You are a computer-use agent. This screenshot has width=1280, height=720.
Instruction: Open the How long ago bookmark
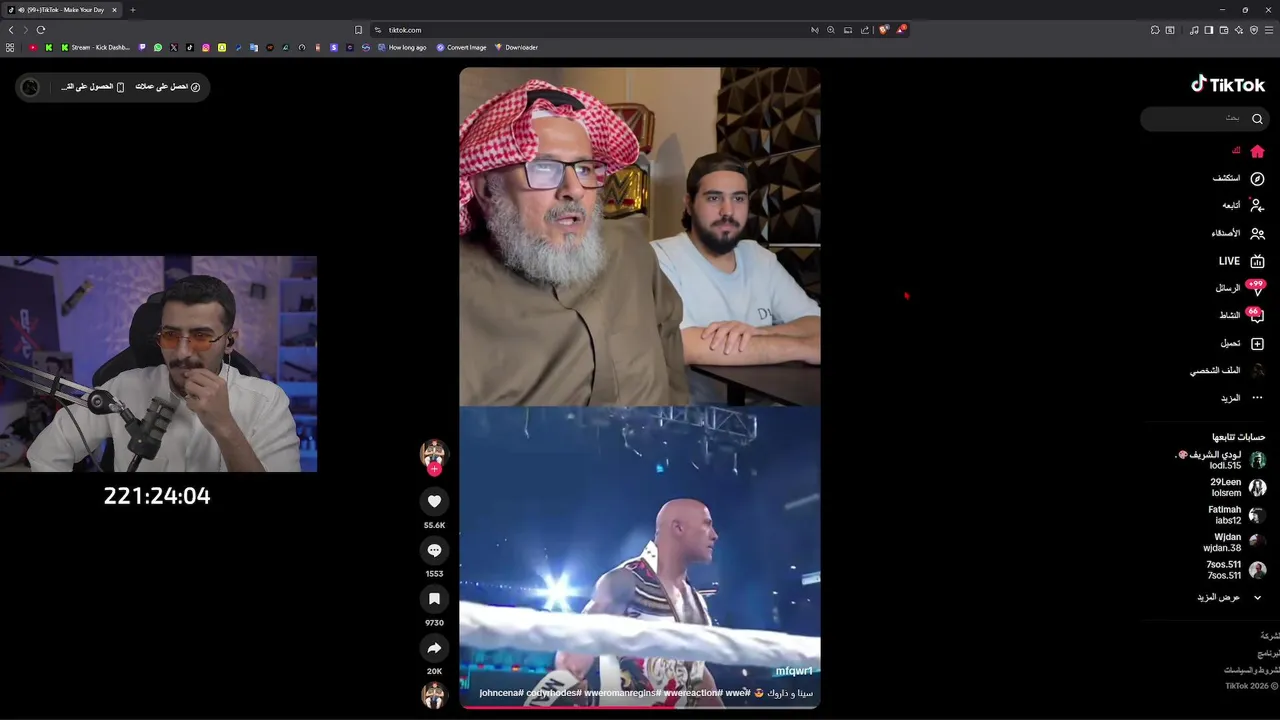(x=402, y=47)
